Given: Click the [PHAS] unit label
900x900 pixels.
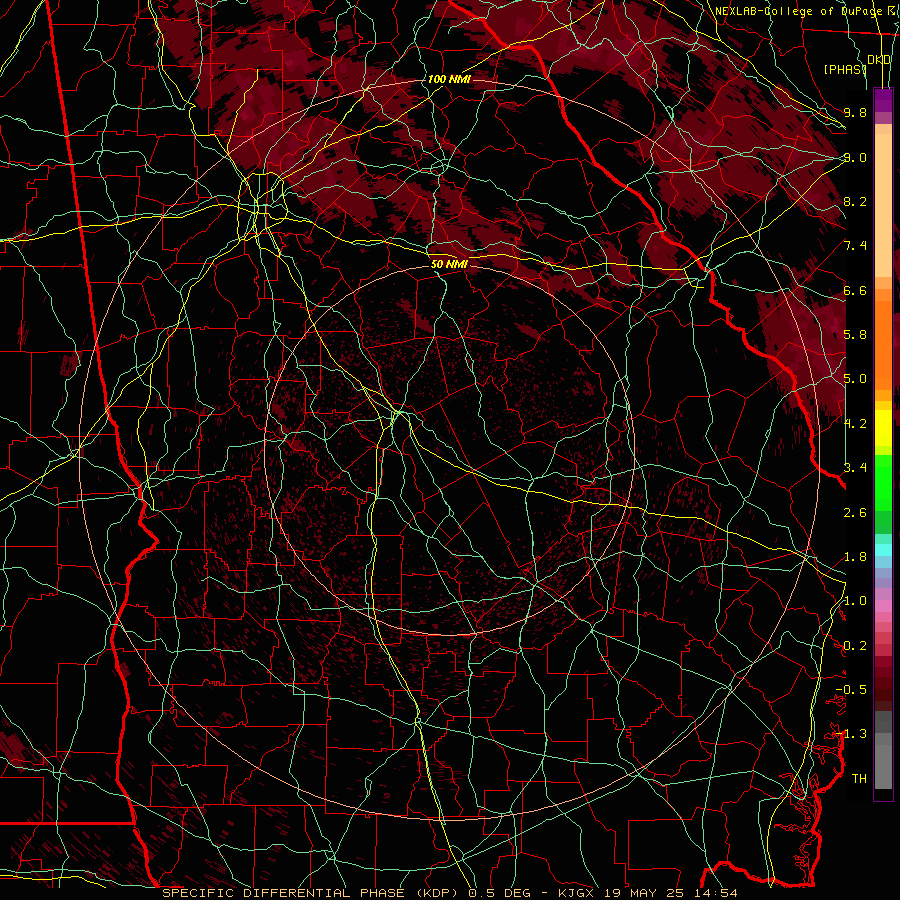Looking at the screenshot, I should click(845, 69).
